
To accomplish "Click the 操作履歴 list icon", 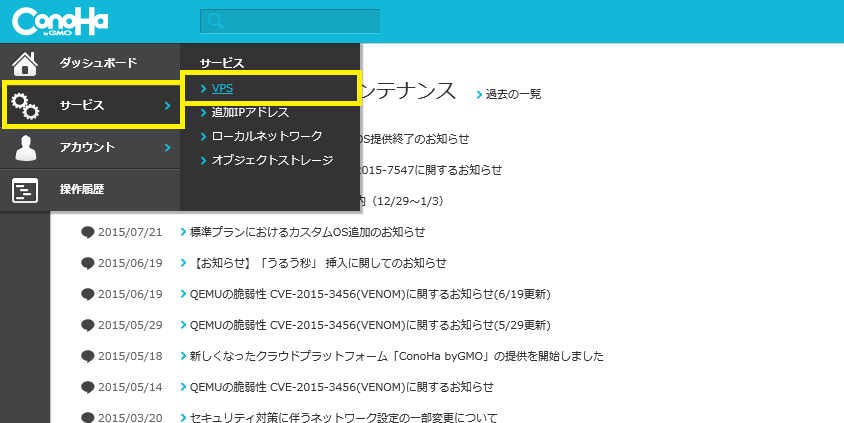I will pos(25,190).
